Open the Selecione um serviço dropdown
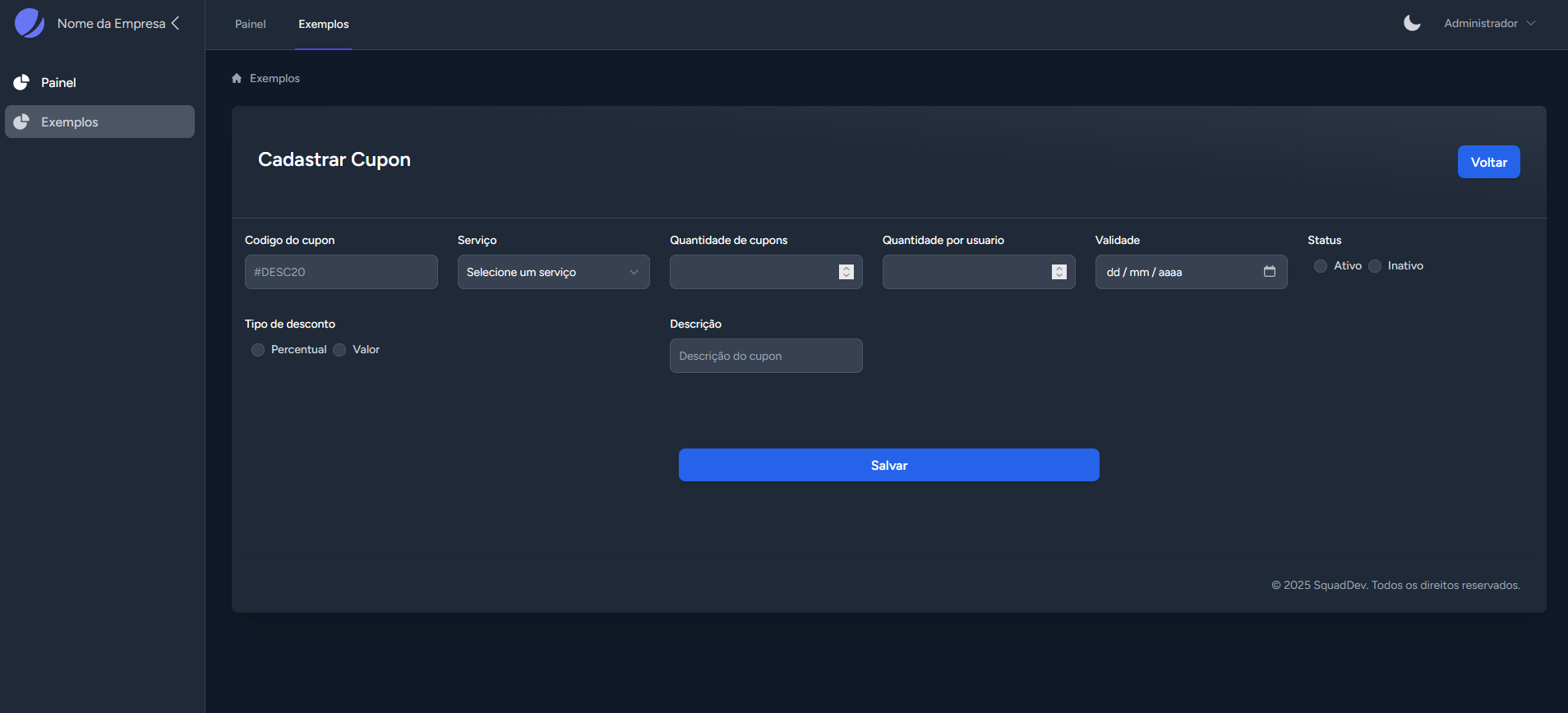This screenshot has height=713, width=1568. click(x=553, y=272)
